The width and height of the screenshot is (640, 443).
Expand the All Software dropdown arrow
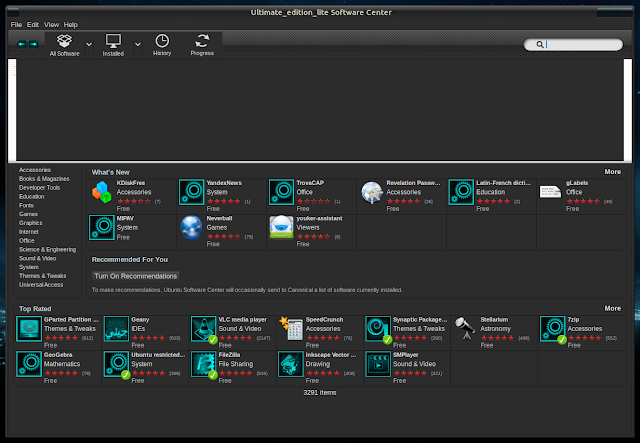click(89, 44)
